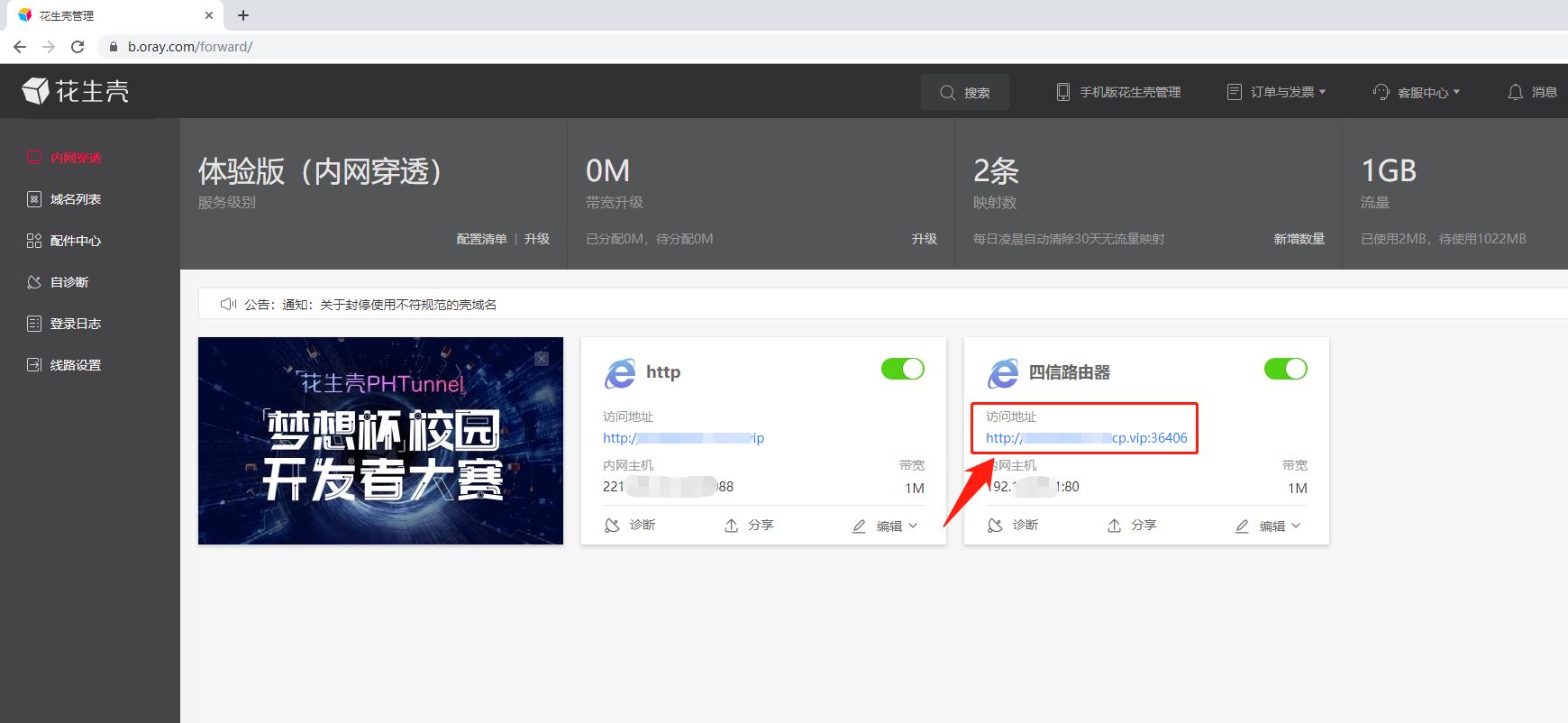The image size is (1568, 723).
Task: Click the 内网穿透 sidebar icon
Action: pyautogui.click(x=34, y=157)
